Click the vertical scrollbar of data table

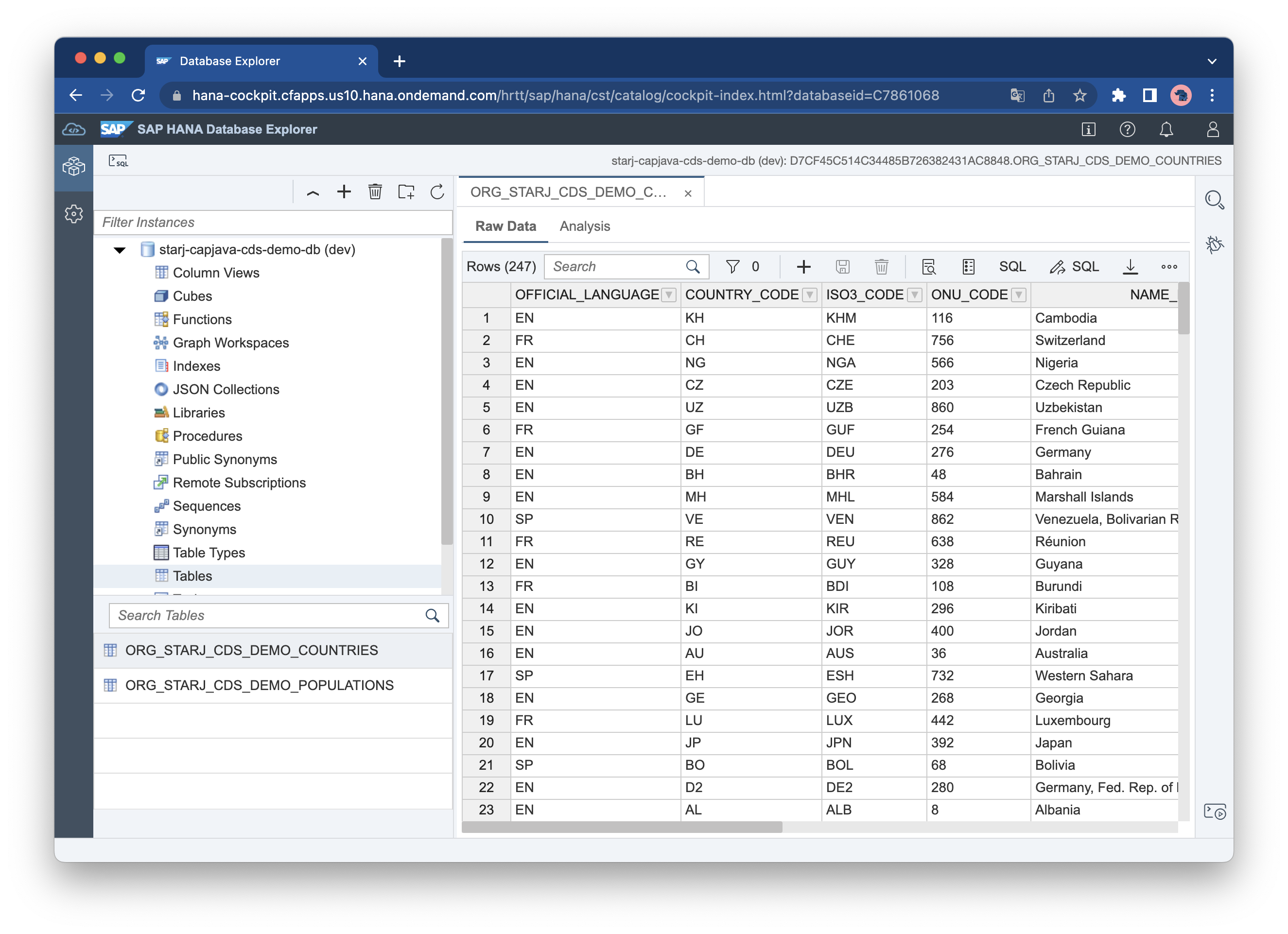[1184, 309]
